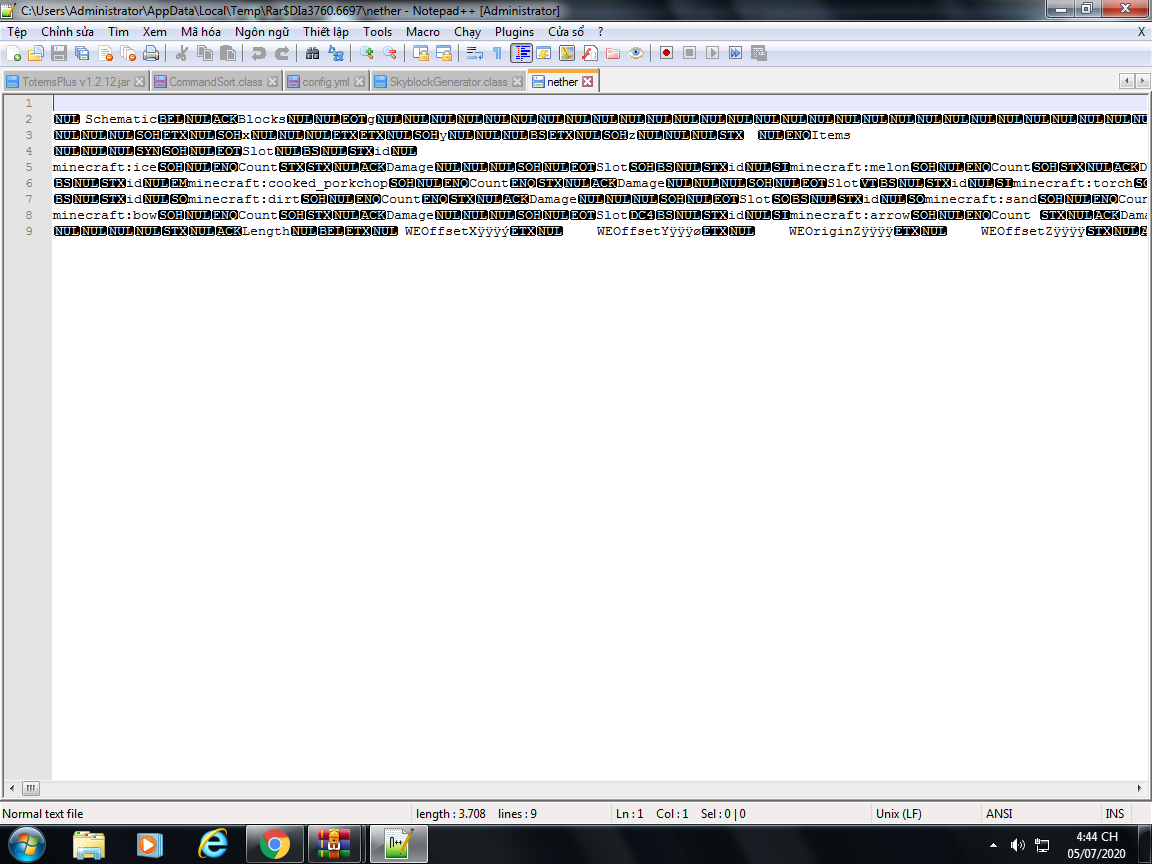Toggle word wrap in the toolbar
Image resolution: width=1152 pixels, height=864 pixels.
475,53
